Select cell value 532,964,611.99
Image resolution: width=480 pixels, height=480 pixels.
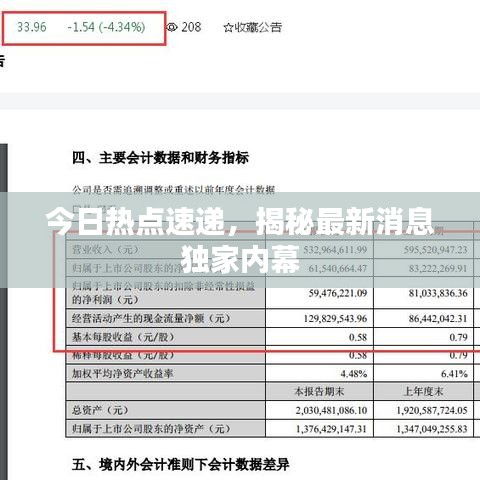[x=335, y=250]
